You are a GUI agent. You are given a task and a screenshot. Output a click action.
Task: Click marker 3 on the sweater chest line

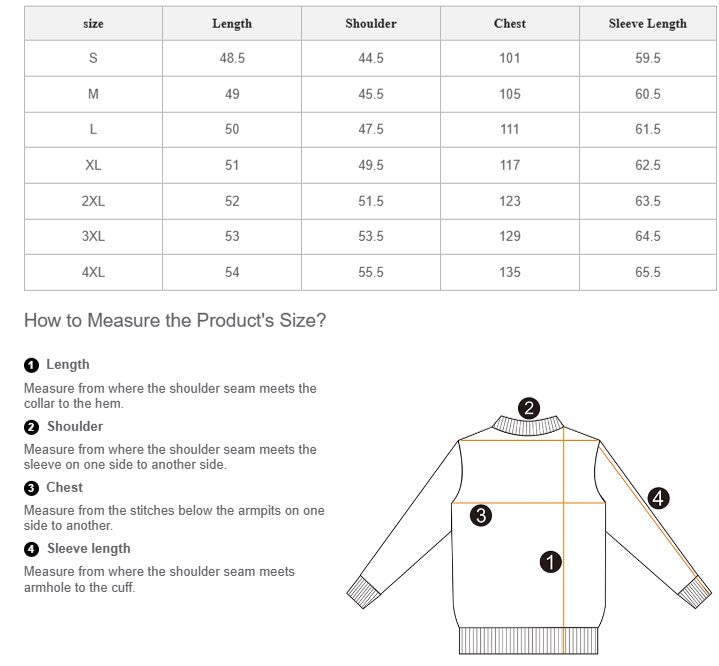click(x=481, y=516)
